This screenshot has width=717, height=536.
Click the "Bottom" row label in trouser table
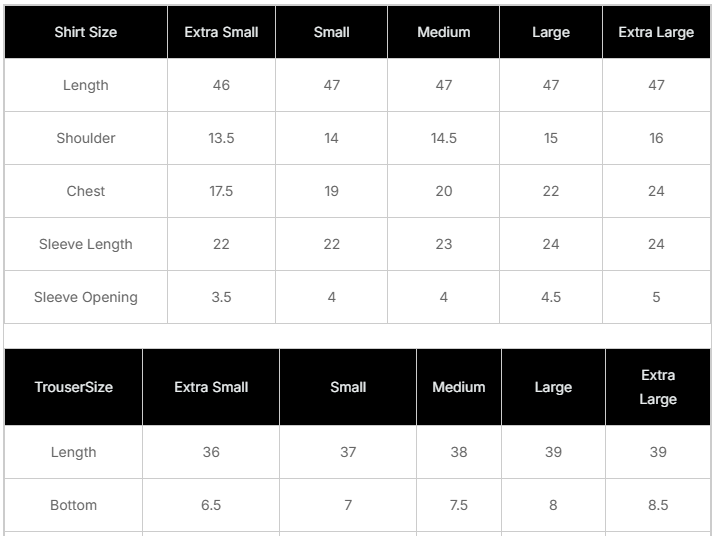(x=74, y=505)
